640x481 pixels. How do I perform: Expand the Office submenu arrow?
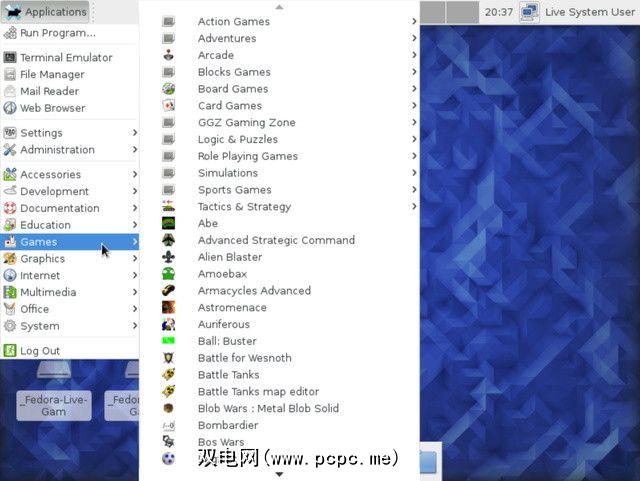135,309
